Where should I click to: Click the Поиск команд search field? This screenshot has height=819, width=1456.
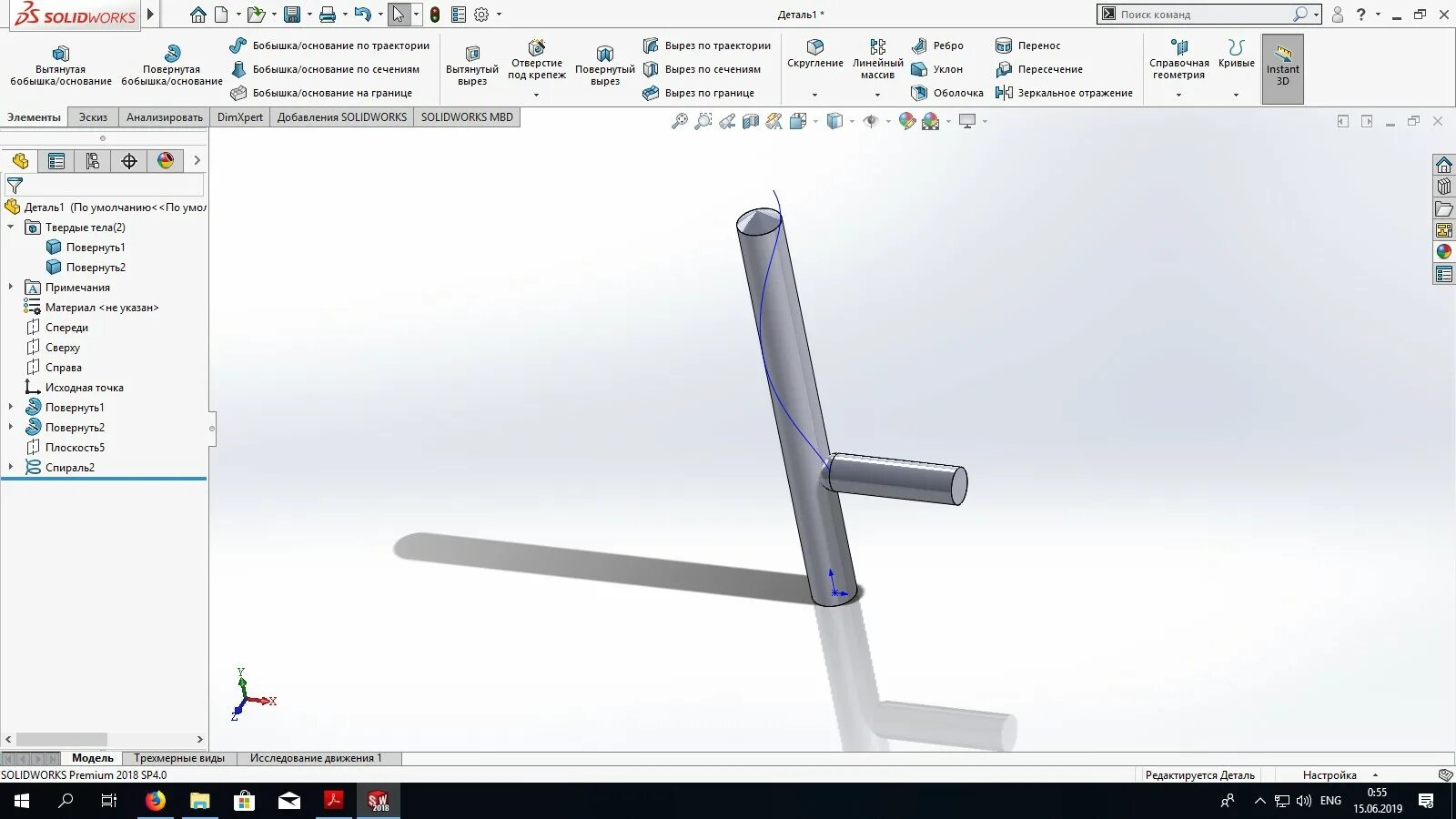1201,14
